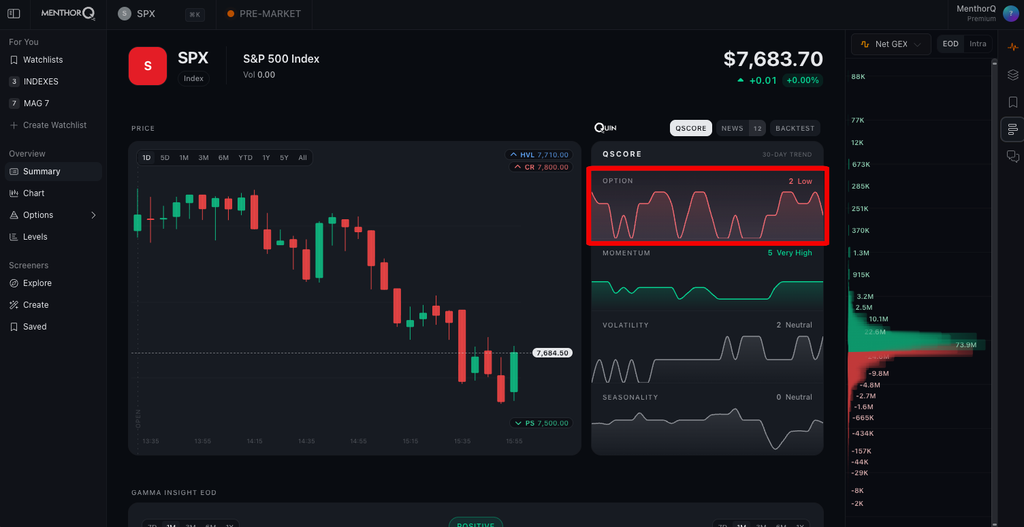This screenshot has height=527, width=1024.
Task: Click the MenthorQ logo
Action: [x=68, y=14]
